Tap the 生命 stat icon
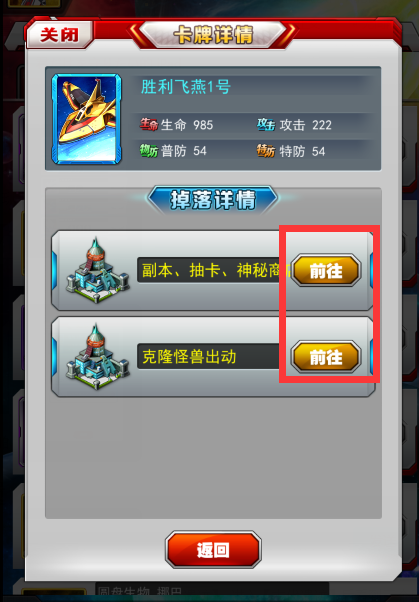Viewport: 419px width, 602px height. pyautogui.click(x=149, y=124)
